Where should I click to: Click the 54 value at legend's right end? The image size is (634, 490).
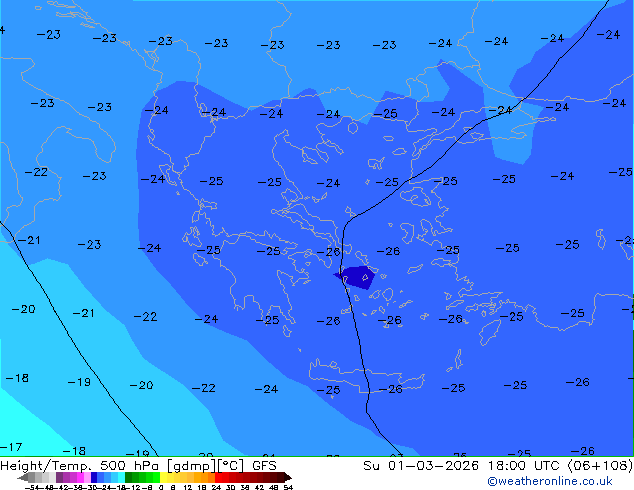click(x=288, y=487)
